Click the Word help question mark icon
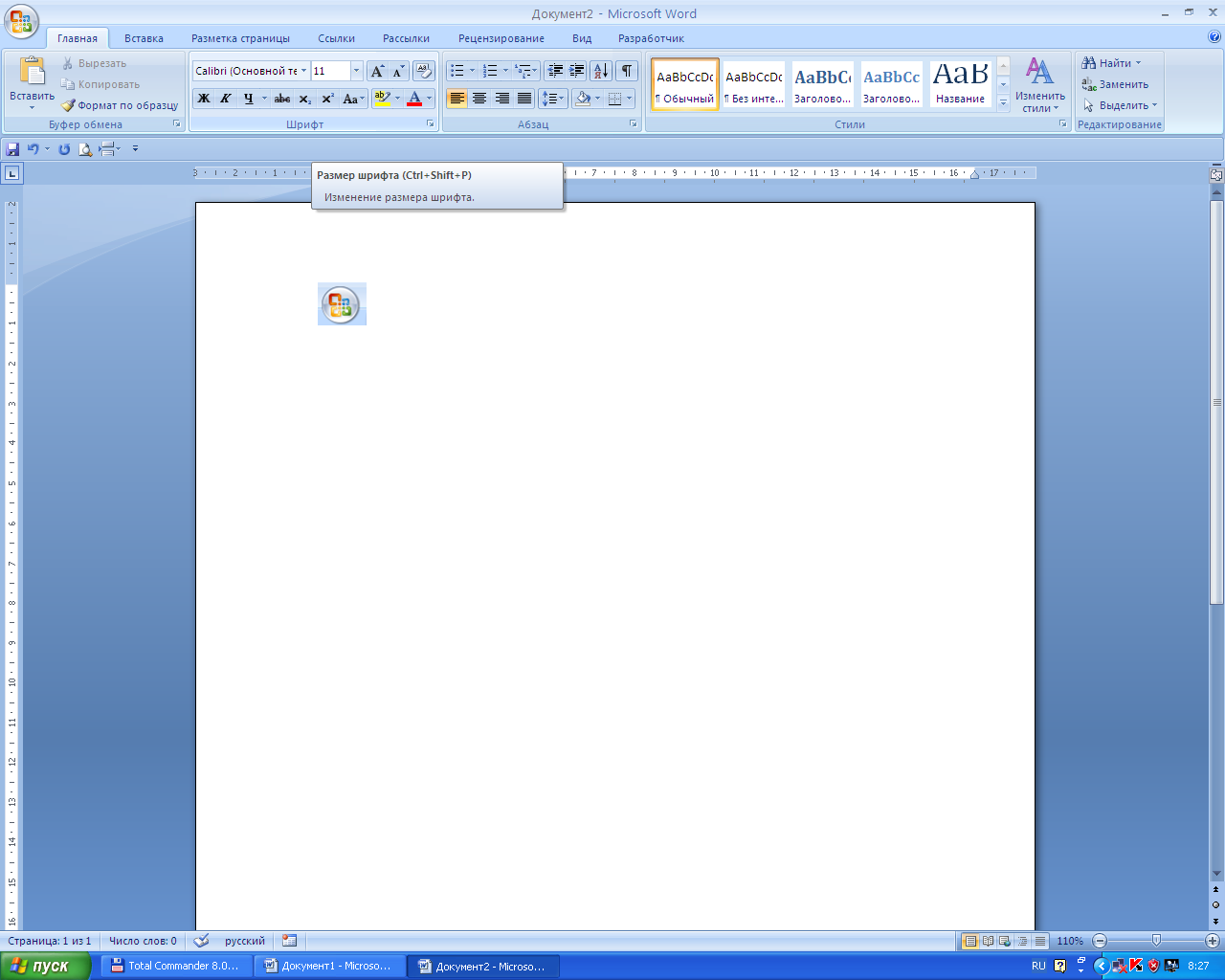Viewport: 1225px width, 980px height. tap(1214, 37)
